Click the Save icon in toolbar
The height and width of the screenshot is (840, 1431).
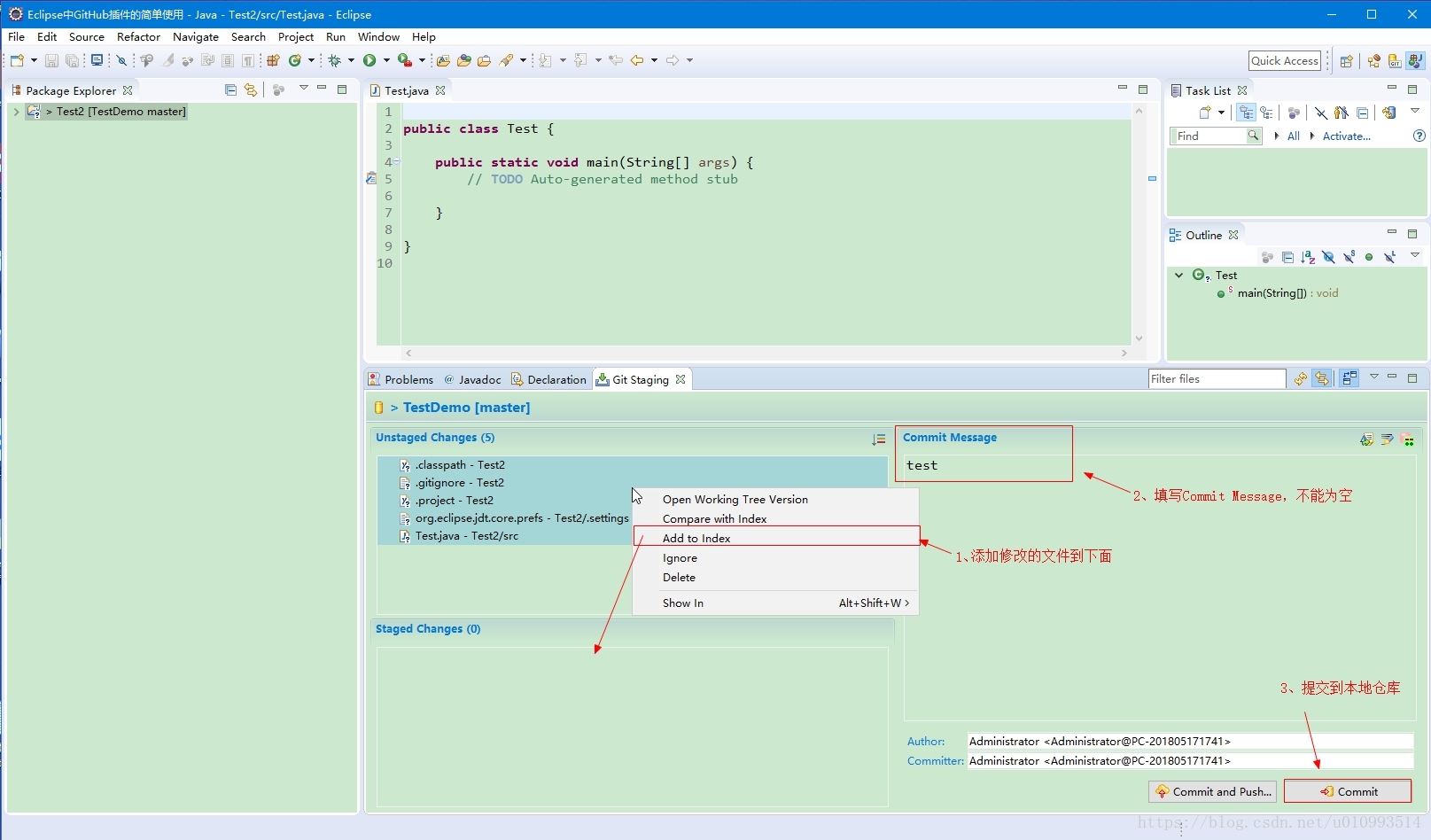click(x=51, y=60)
